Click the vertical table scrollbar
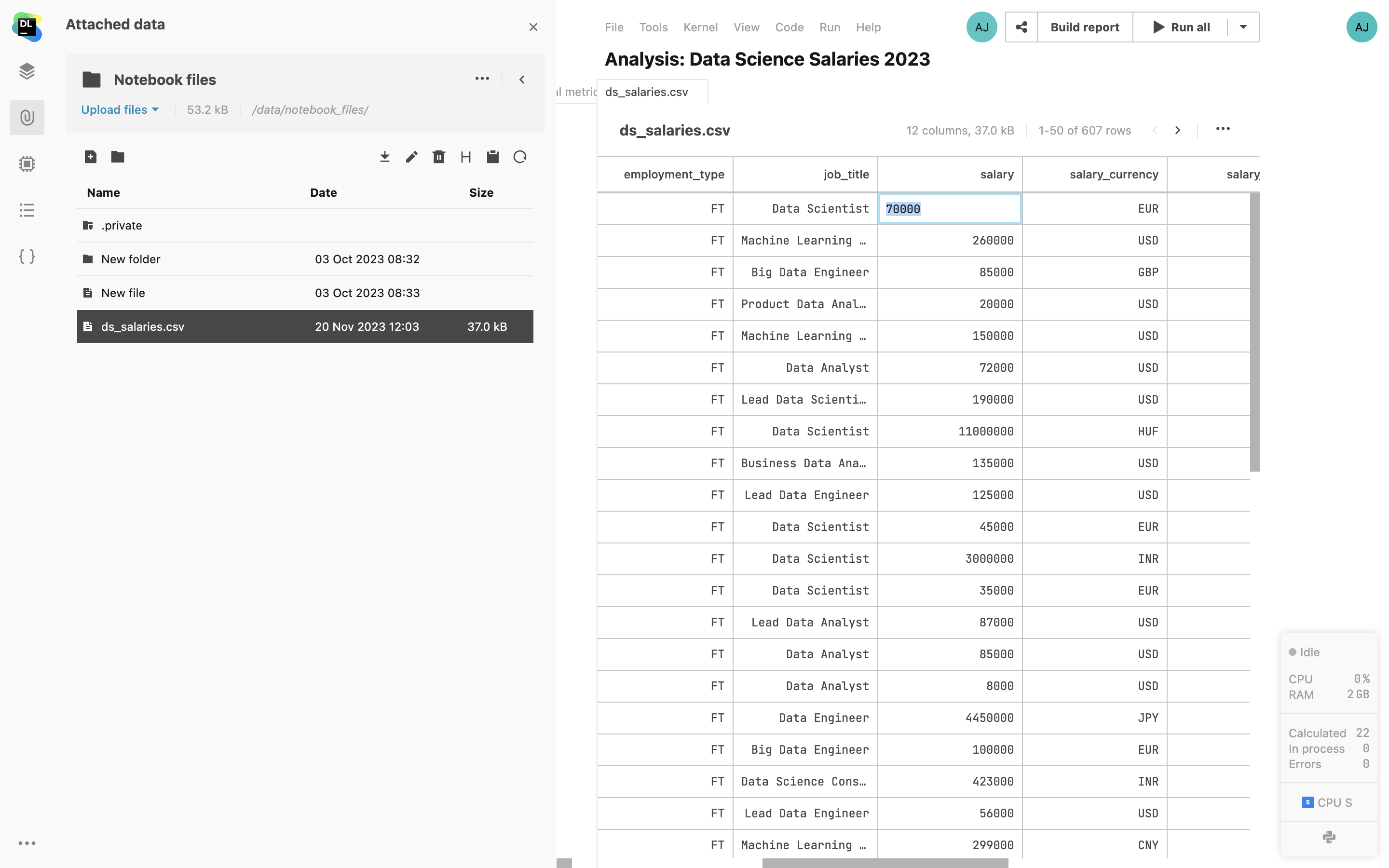The image size is (1389, 868). pos(1255,332)
